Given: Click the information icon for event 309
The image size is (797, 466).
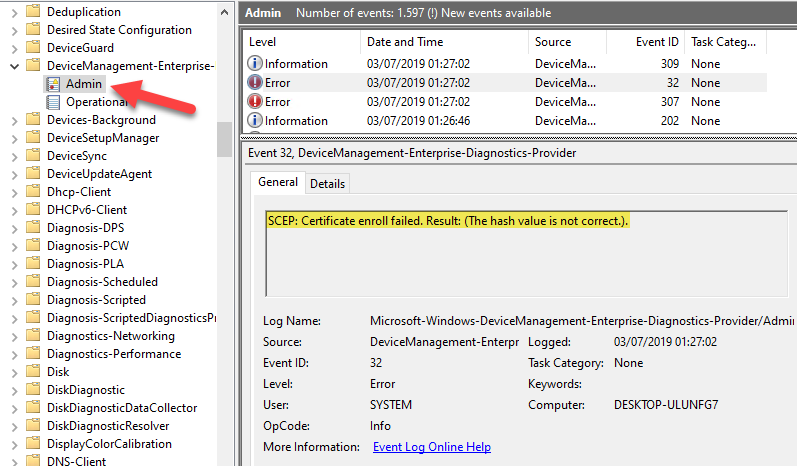Looking at the screenshot, I should 256,64.
